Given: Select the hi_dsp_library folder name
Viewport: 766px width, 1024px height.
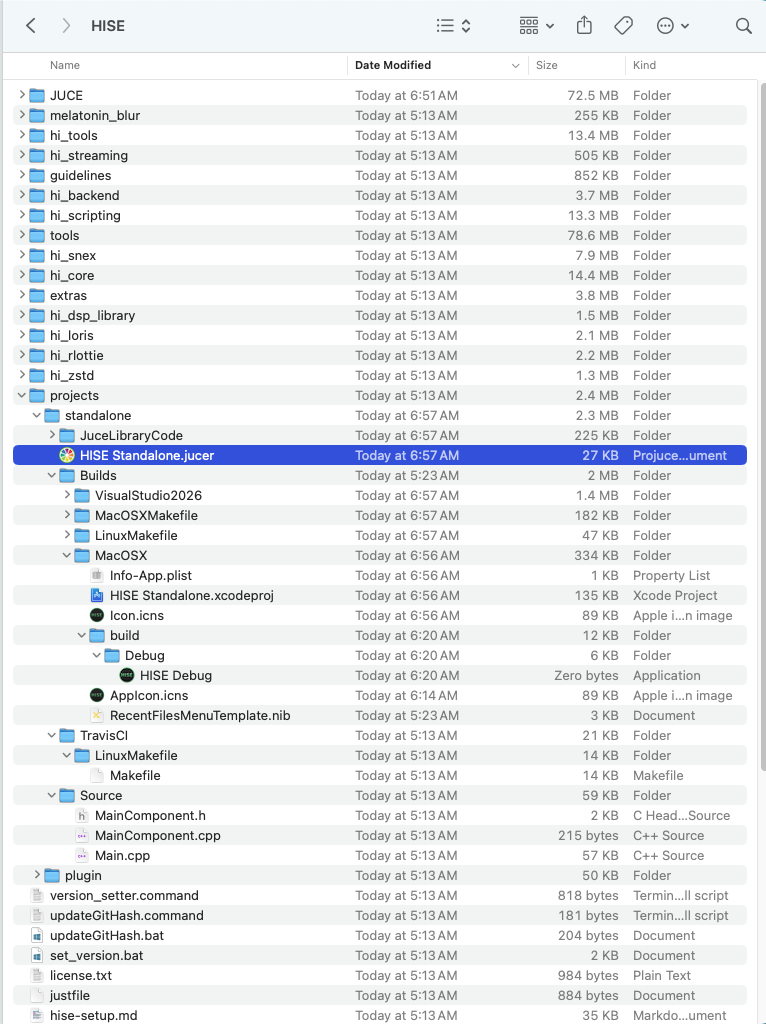Looking at the screenshot, I should click(x=92, y=315).
